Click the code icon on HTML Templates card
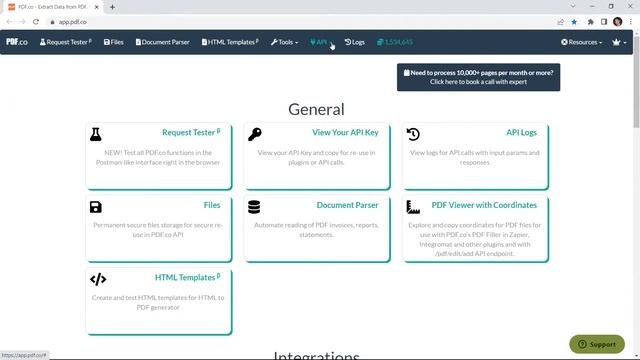The width and height of the screenshot is (640, 360). tap(98, 279)
